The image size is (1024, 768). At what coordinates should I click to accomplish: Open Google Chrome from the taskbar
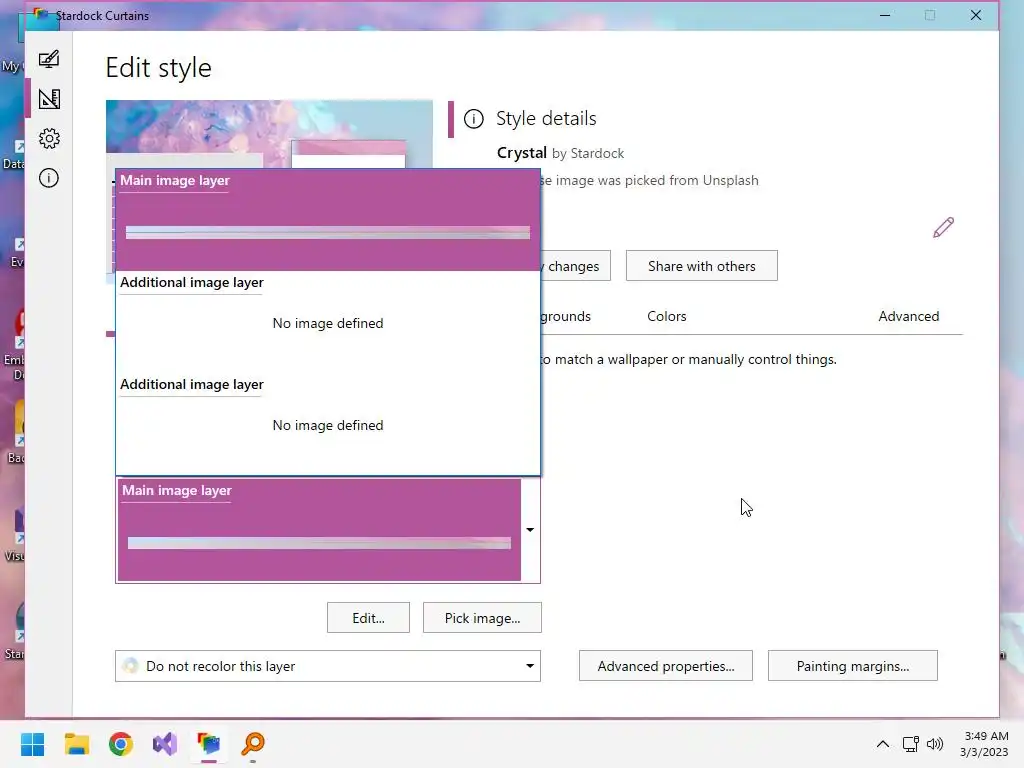click(121, 744)
